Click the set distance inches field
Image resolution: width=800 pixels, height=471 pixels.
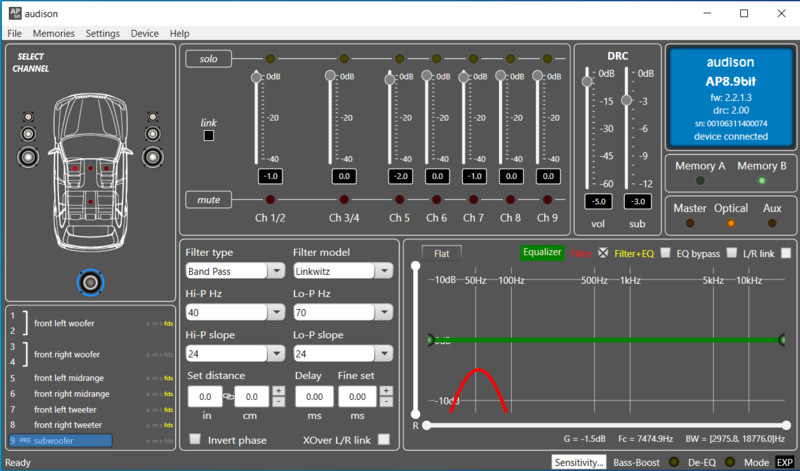click(205, 396)
